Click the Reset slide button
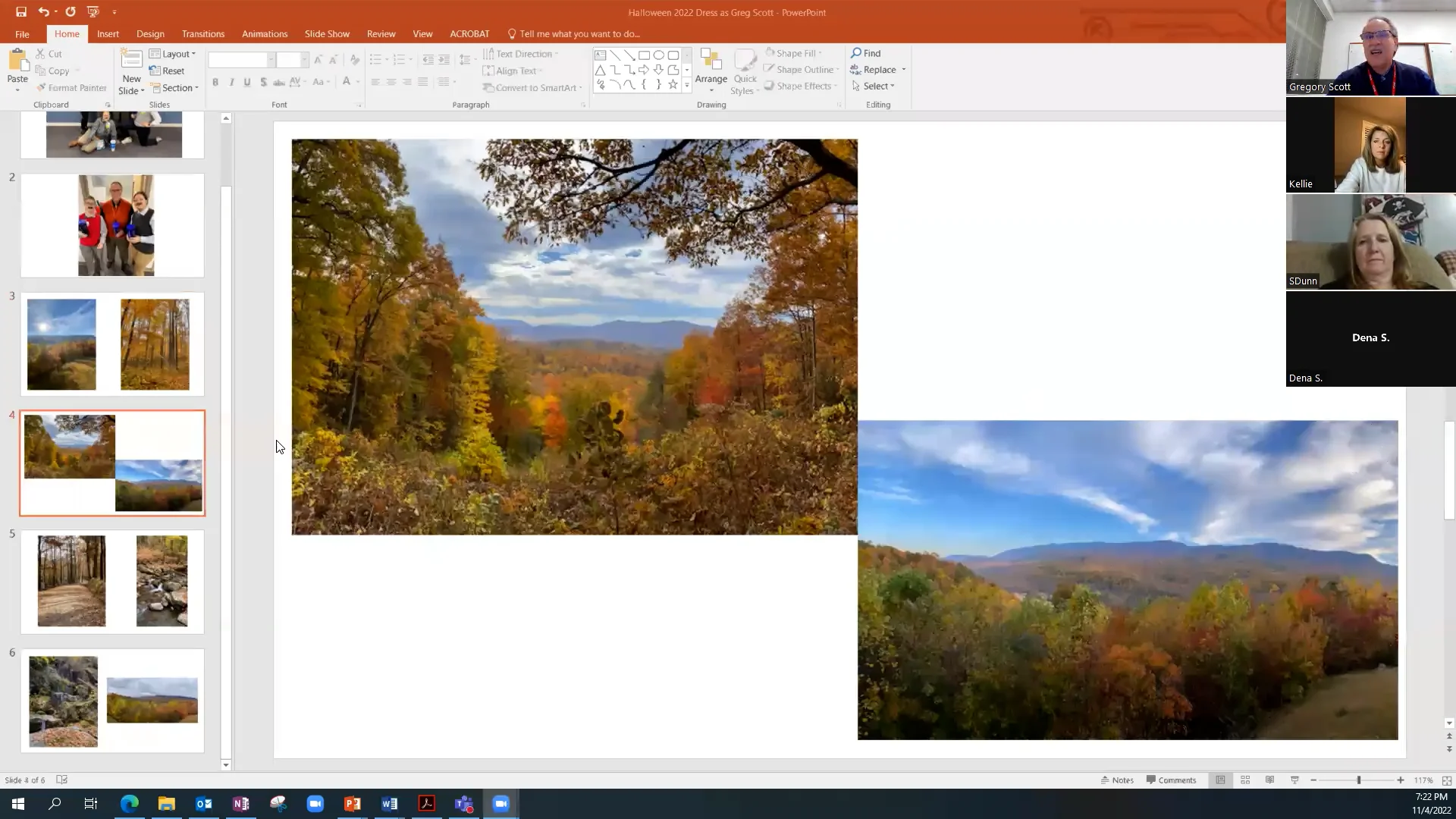Screen dimensions: 1456x819 pos(167,71)
